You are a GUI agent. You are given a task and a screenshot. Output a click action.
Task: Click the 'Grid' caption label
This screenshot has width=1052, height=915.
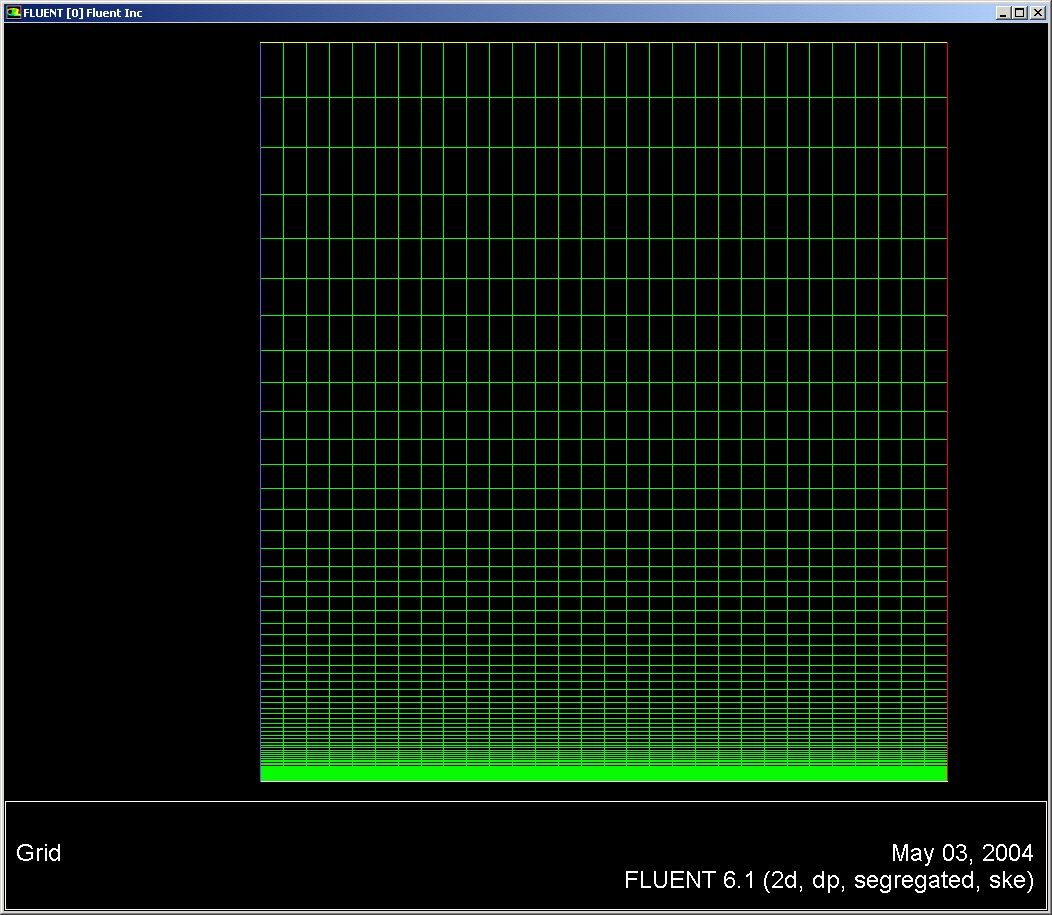click(38, 853)
